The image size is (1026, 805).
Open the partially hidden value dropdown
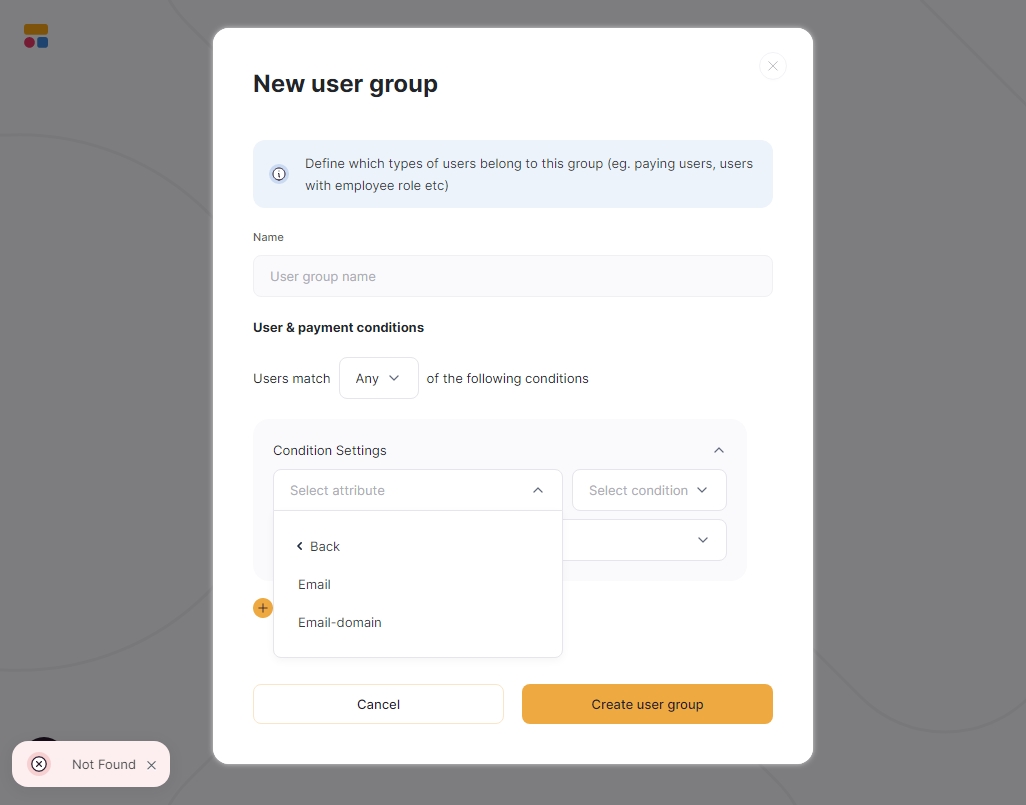point(645,540)
